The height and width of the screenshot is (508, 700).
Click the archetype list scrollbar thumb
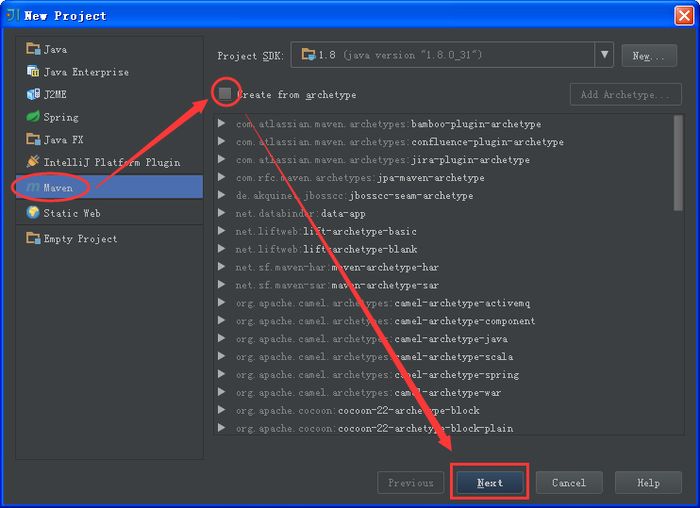tap(678, 163)
